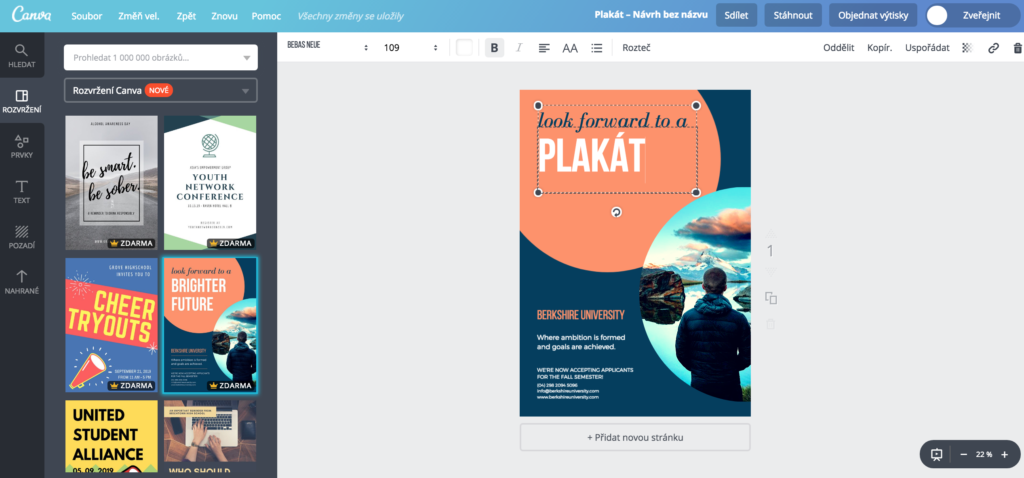
Task: Click Oddělit ungroup button
Action: (839, 48)
